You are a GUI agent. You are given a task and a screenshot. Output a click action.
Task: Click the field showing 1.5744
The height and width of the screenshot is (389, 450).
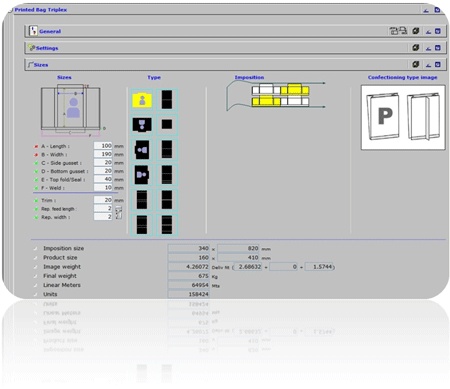coord(319,267)
